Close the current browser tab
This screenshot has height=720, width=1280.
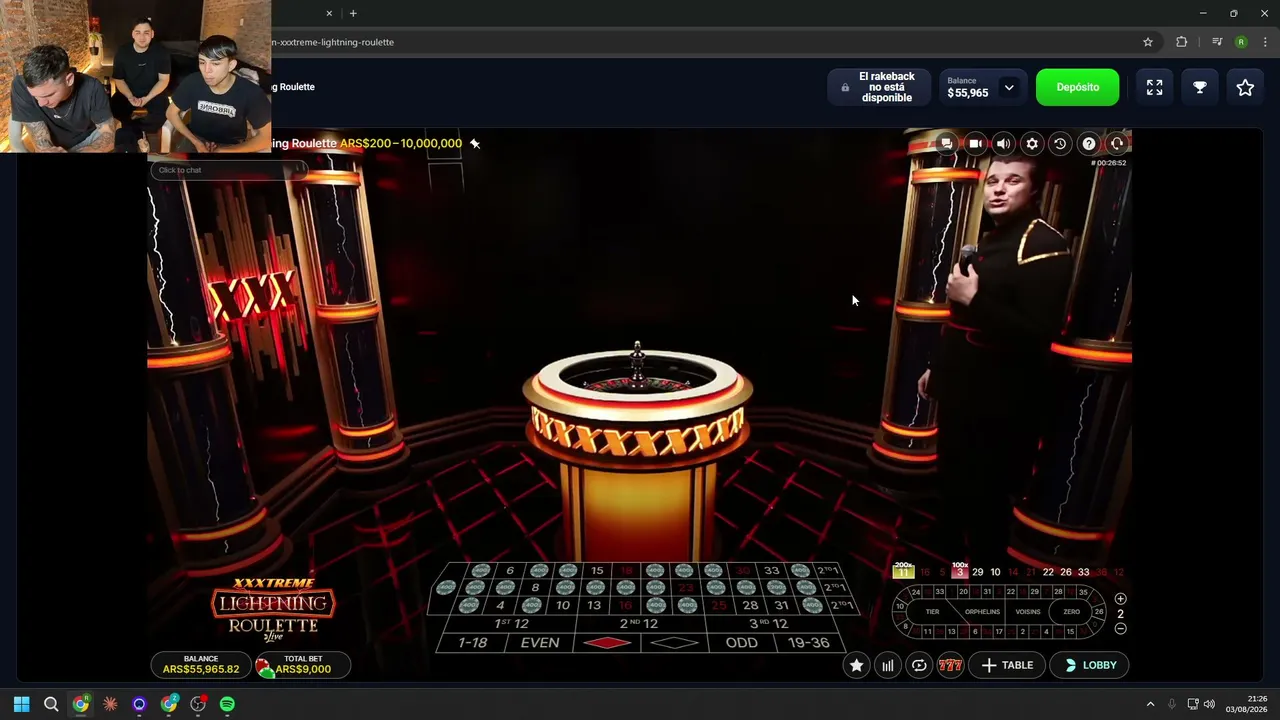point(330,13)
